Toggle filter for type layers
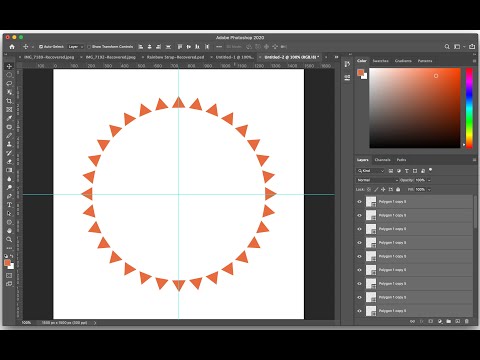 (407, 171)
